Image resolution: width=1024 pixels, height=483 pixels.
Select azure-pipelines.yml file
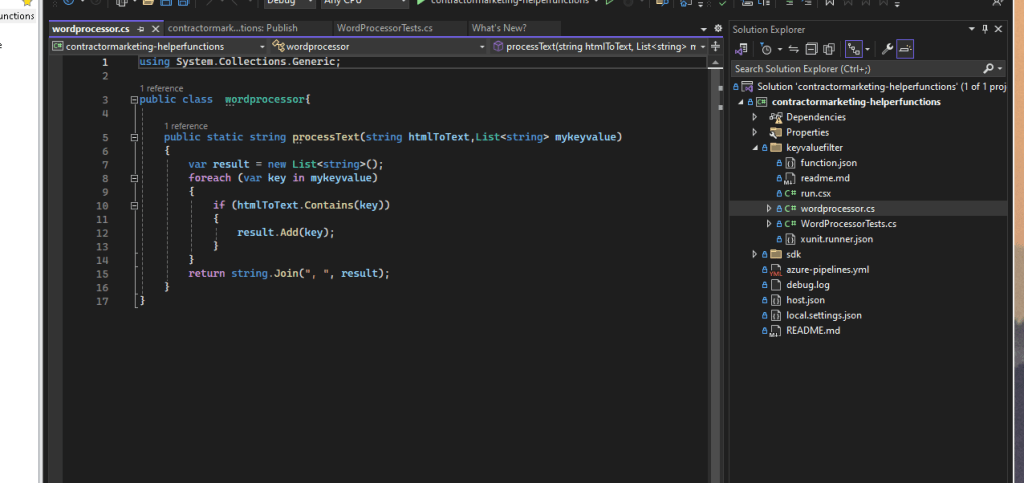pyautogui.click(x=827, y=270)
